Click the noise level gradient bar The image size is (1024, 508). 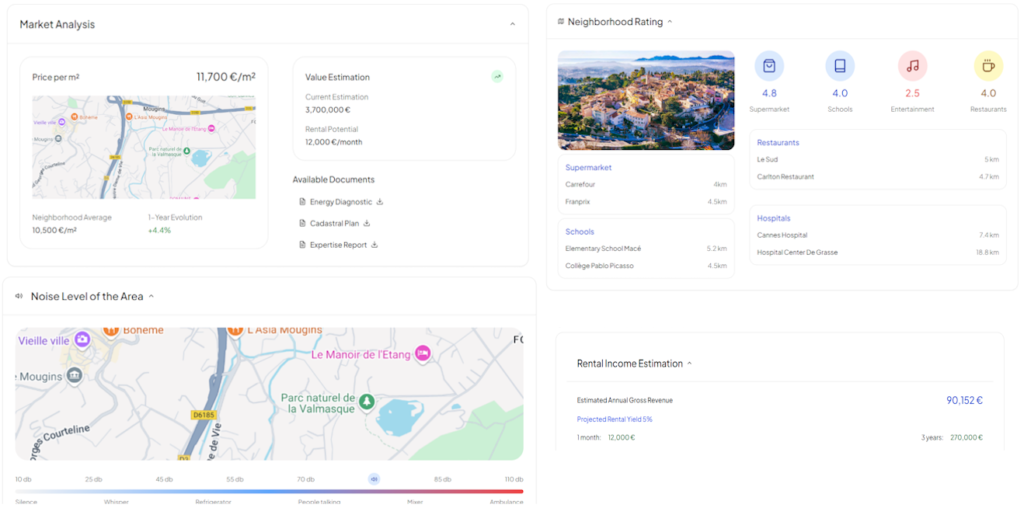(269, 491)
